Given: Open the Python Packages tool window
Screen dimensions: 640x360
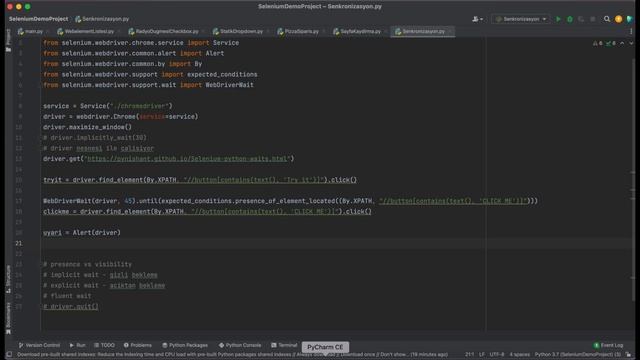Looking at the screenshot, I should pos(185,345).
